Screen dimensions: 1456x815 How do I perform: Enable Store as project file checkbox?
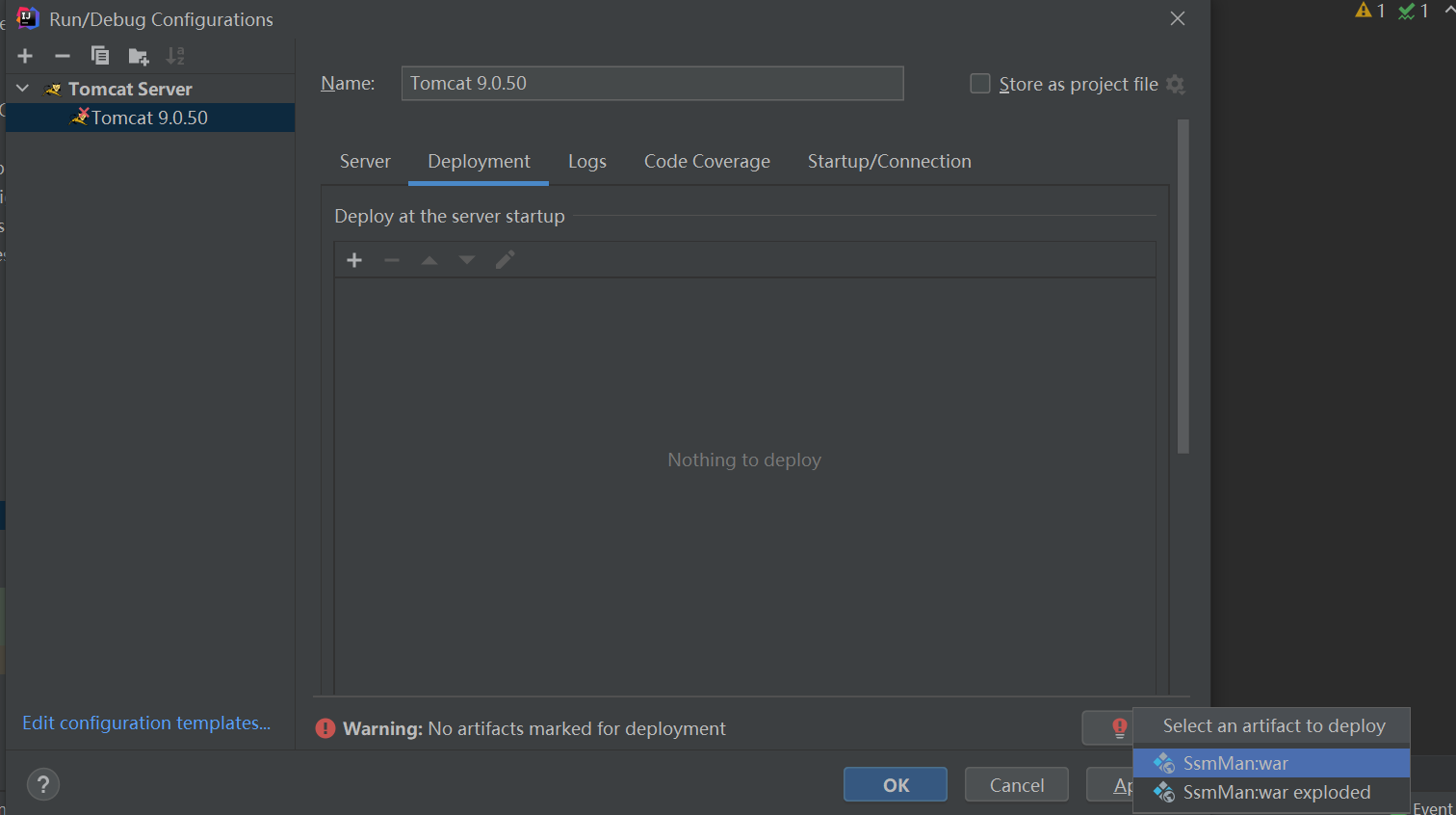coord(980,84)
